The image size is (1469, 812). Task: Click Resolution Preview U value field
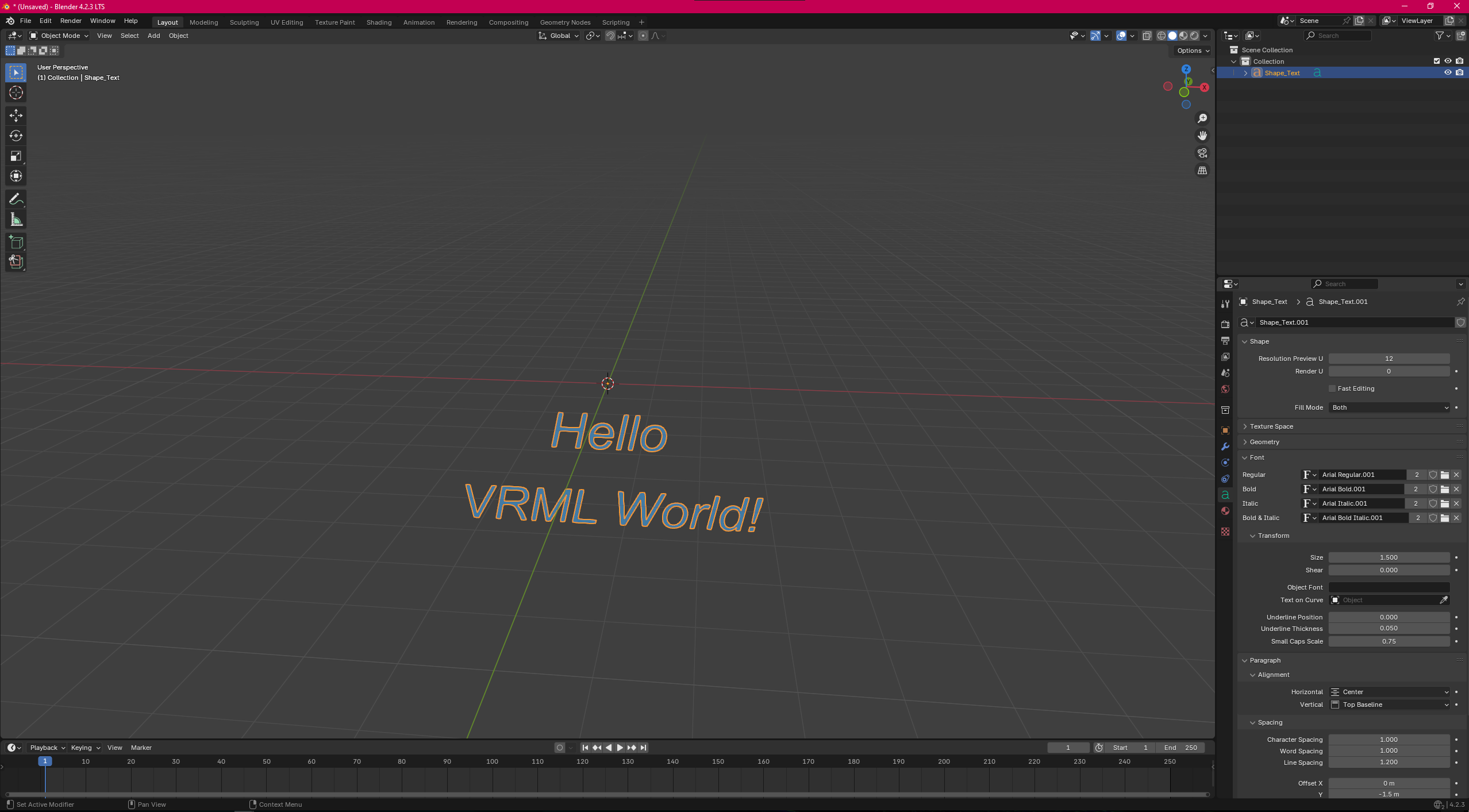click(x=1389, y=359)
